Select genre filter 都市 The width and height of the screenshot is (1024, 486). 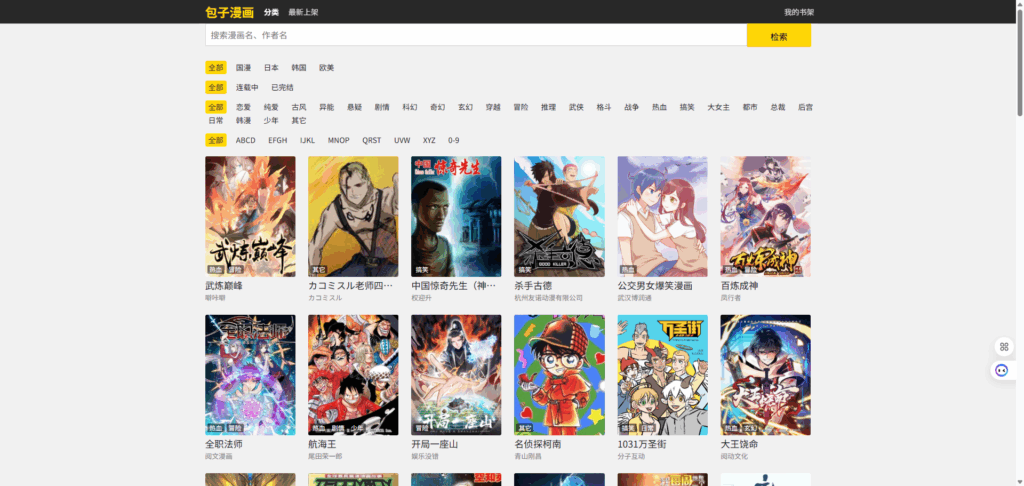[x=750, y=107]
